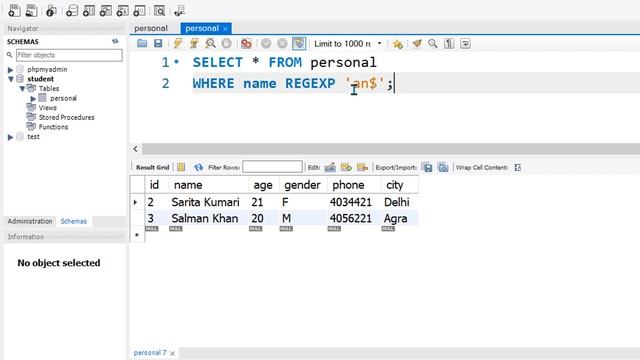Select the 4056221 phone cell
This screenshot has height=360, width=640.
(354, 218)
